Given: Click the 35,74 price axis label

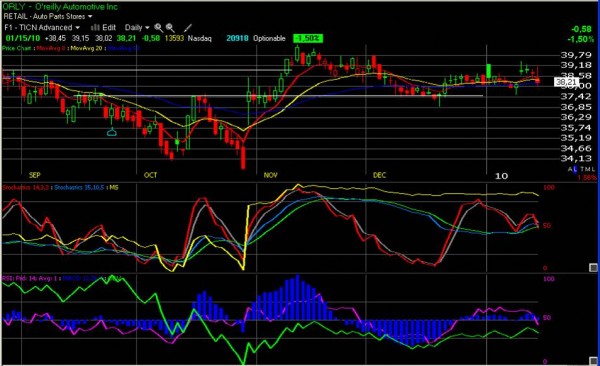Looking at the screenshot, I should 576,127.
